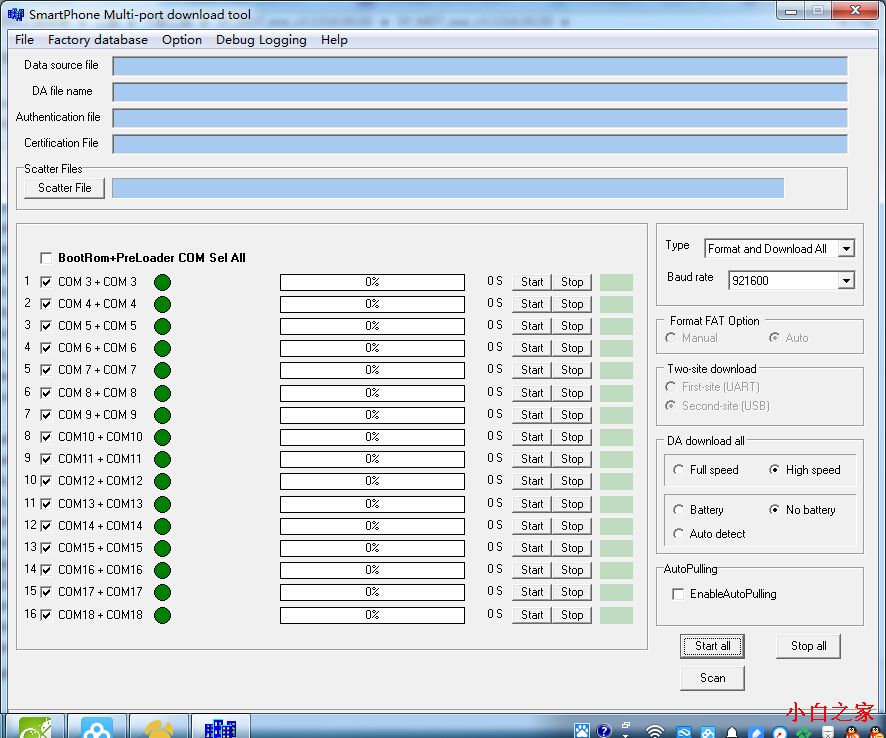
Task: Click the paw print icon in the system tray
Action: [582, 731]
